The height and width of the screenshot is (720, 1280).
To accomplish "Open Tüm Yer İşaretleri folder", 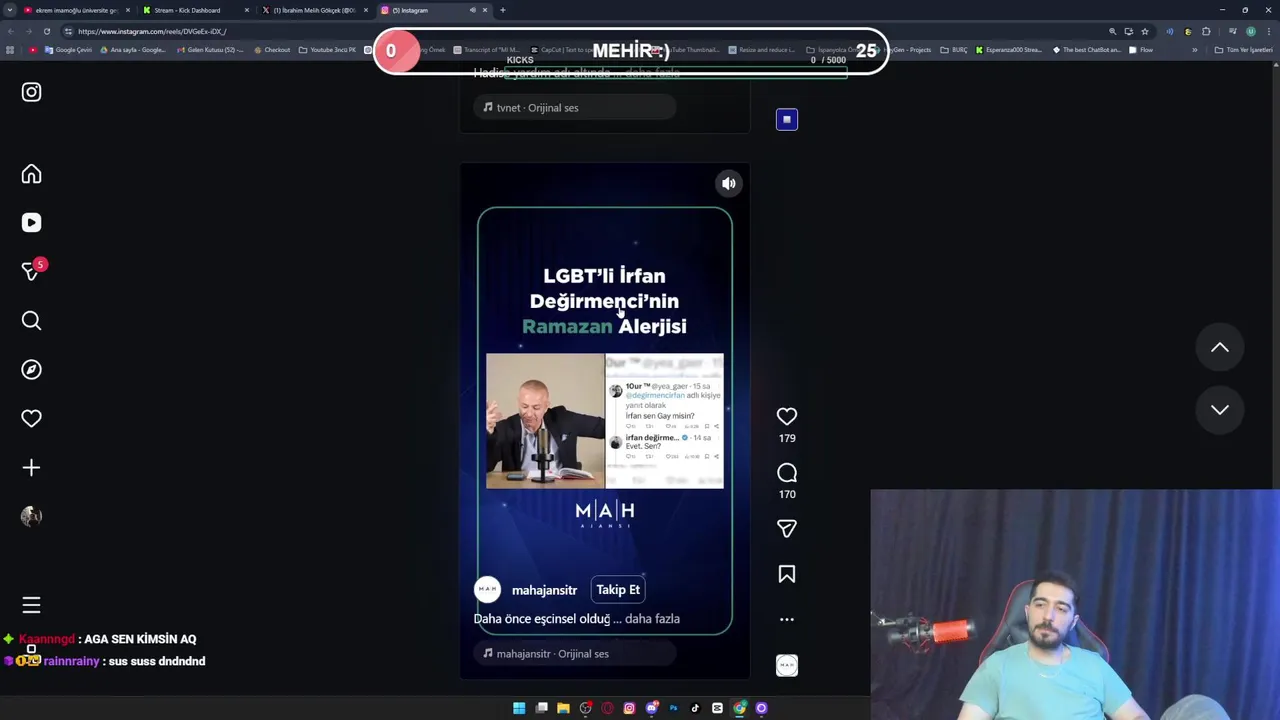I will pos(1243,50).
